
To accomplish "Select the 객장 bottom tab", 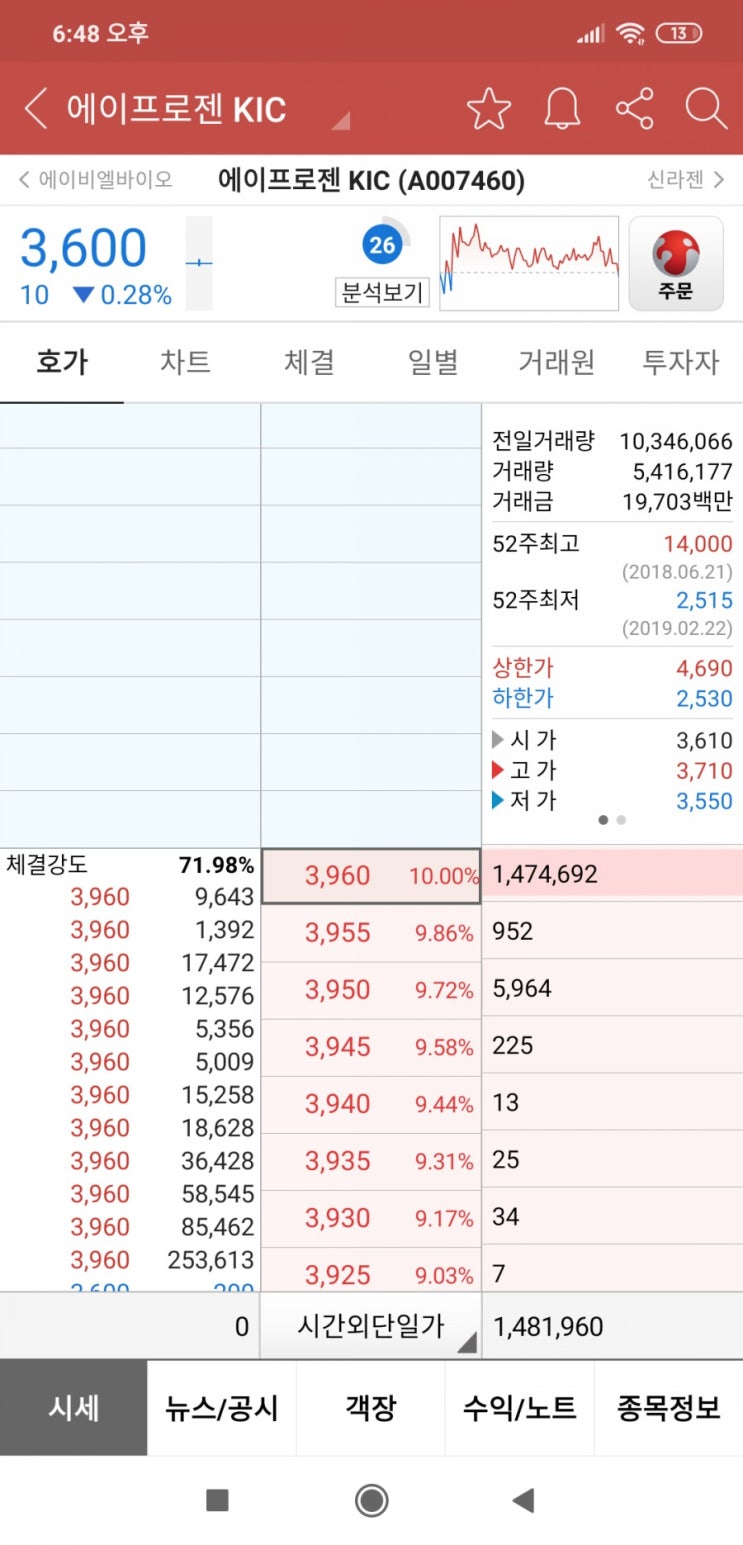I will (x=371, y=1408).
